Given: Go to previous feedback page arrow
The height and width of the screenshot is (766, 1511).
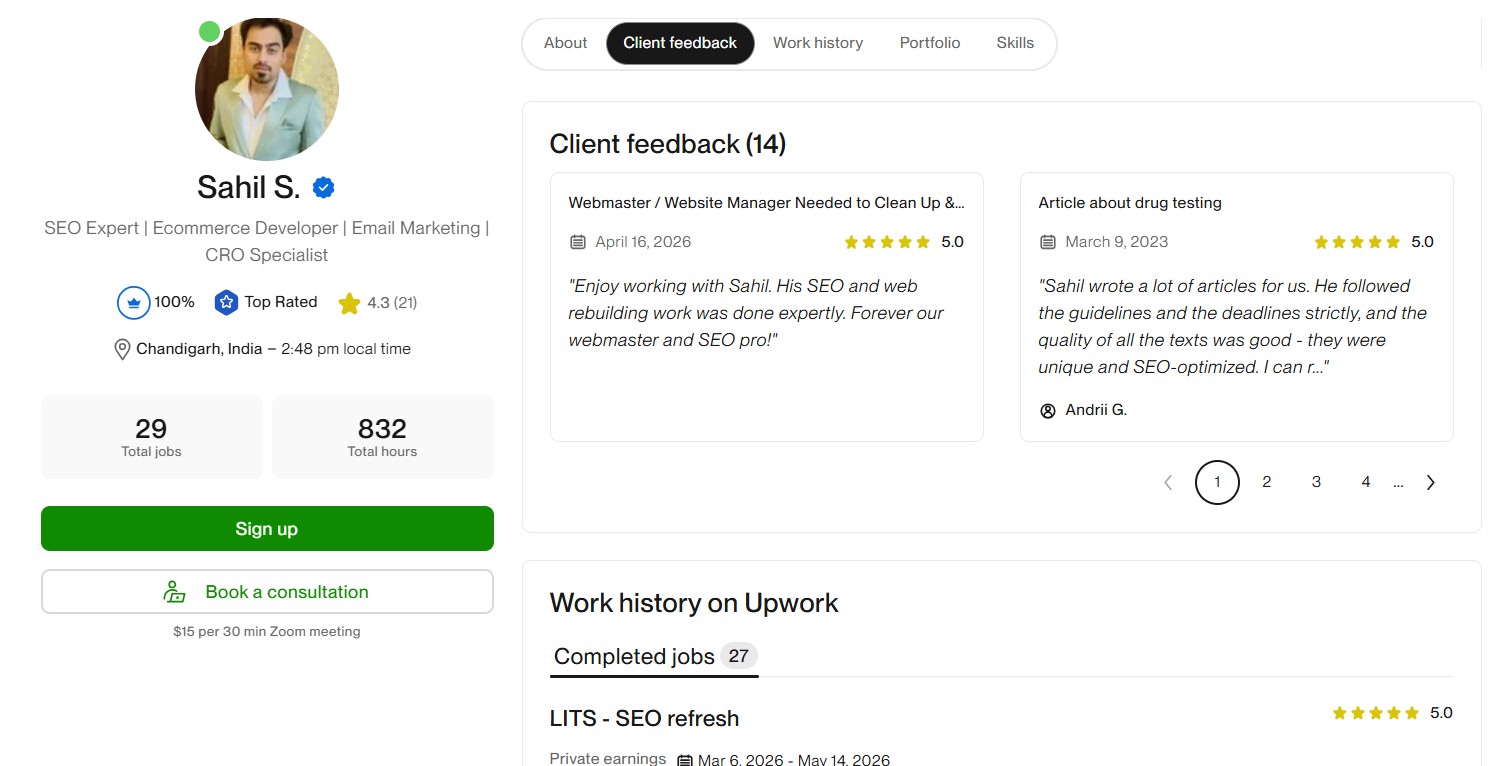Looking at the screenshot, I should 1168,482.
